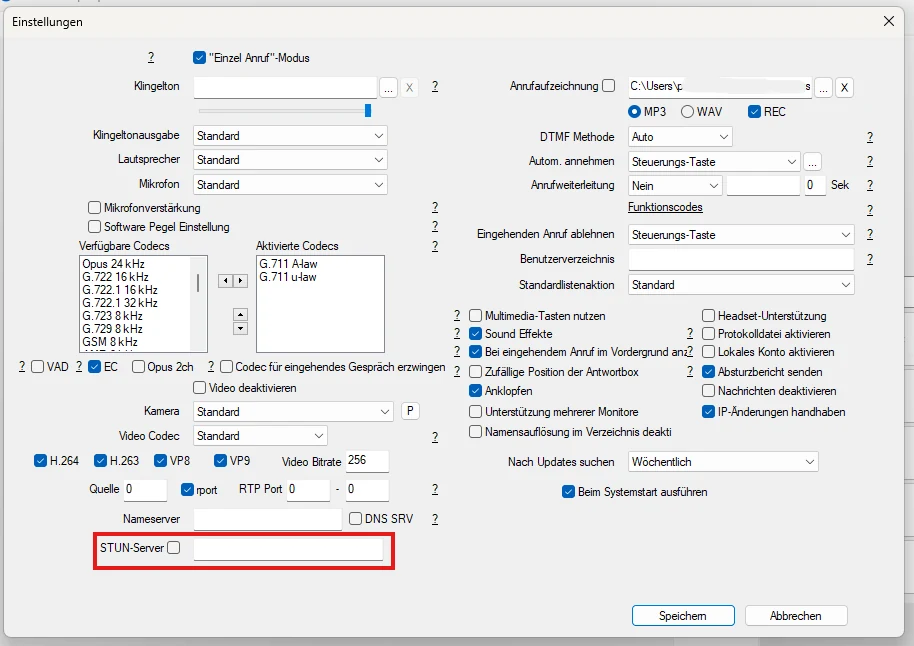Select Opus 24 kHz in available codecs
The width and height of the screenshot is (914, 646).
tap(113, 264)
